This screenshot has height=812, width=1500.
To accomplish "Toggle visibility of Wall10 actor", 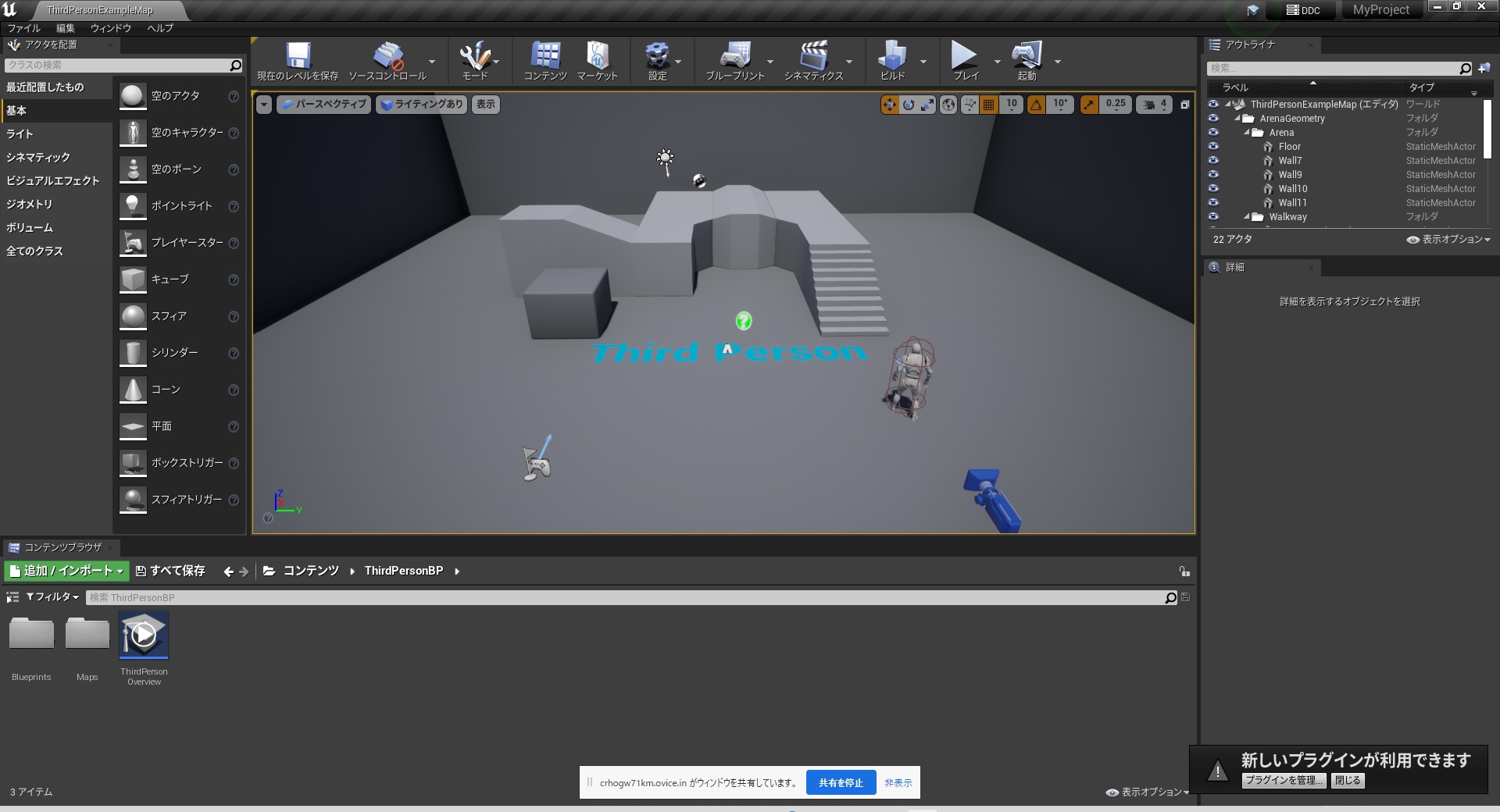I will 1213,189.
